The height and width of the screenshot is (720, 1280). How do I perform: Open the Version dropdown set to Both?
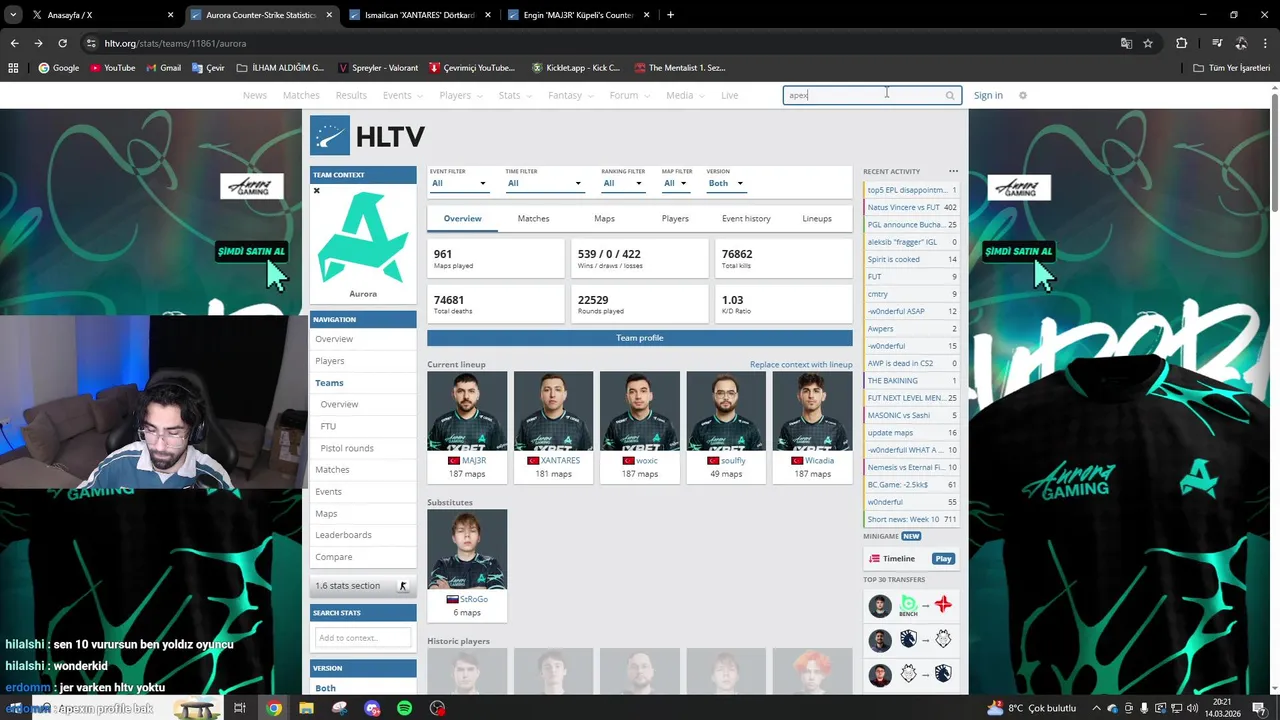[x=726, y=183]
